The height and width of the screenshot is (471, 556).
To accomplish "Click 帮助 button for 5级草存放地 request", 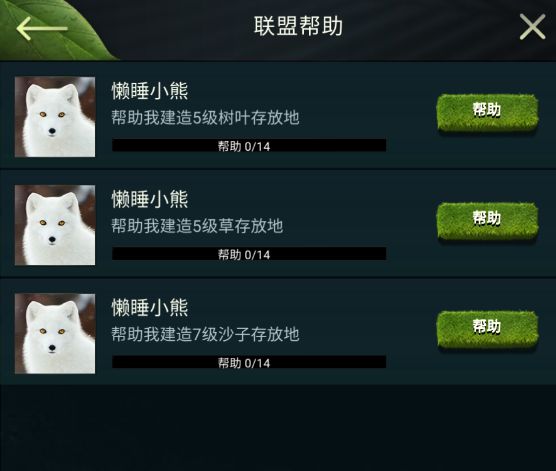I will click(x=488, y=221).
